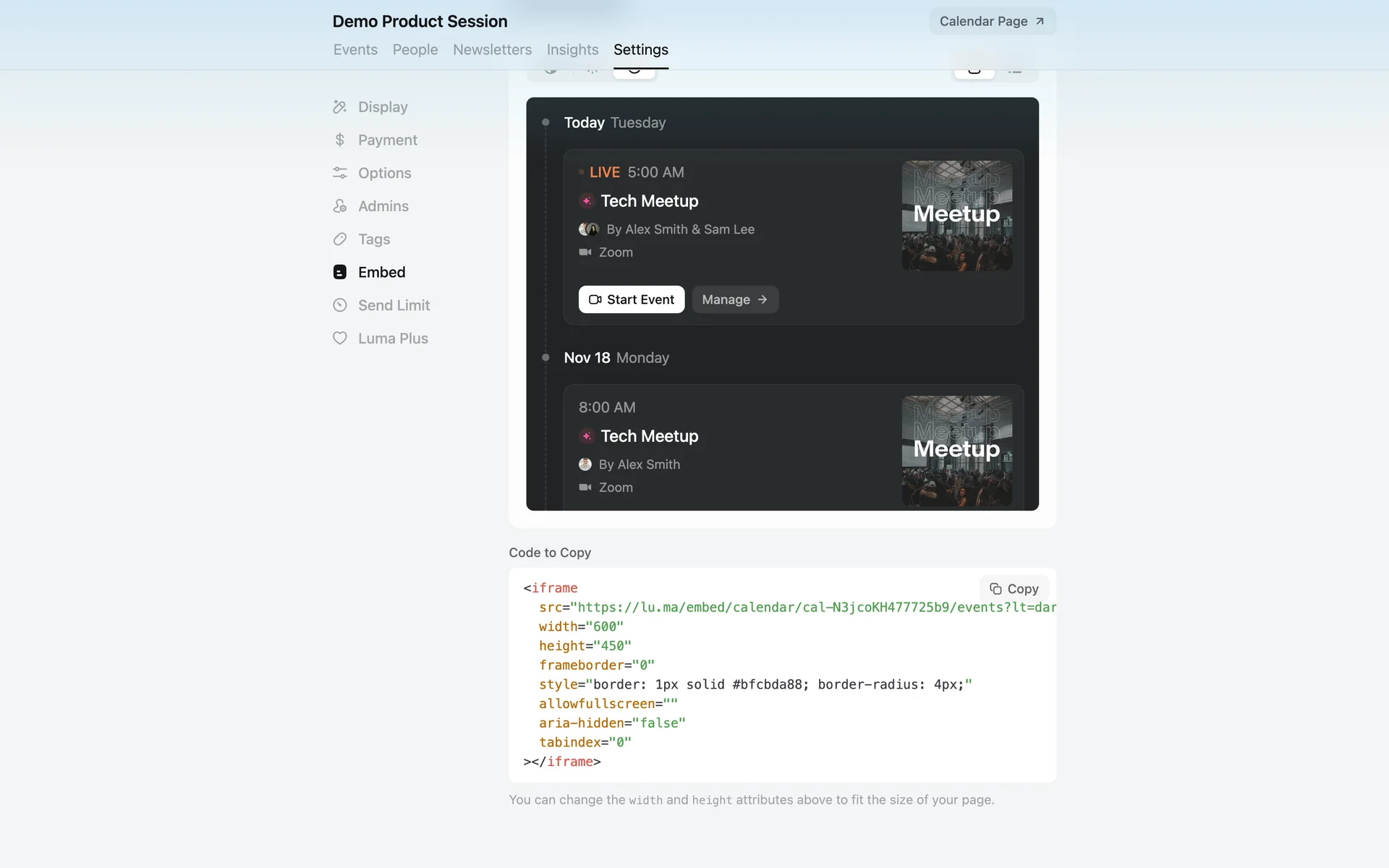Click the Tags label icon
The image size is (1389, 868).
[x=339, y=239]
